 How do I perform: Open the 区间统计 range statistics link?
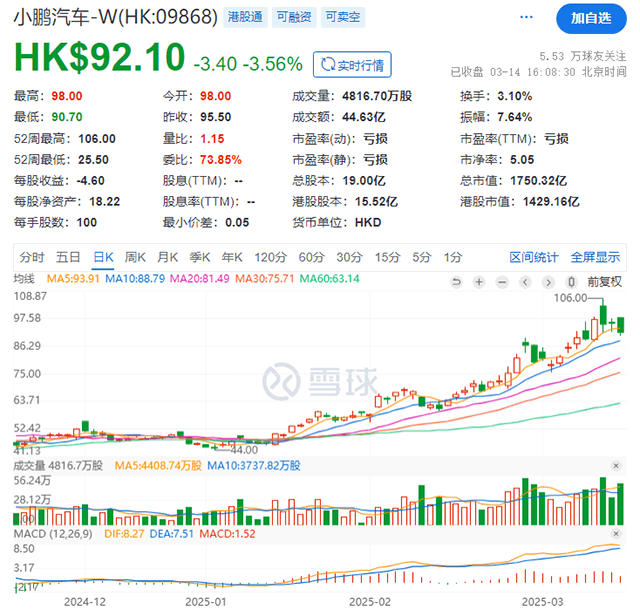tap(533, 258)
